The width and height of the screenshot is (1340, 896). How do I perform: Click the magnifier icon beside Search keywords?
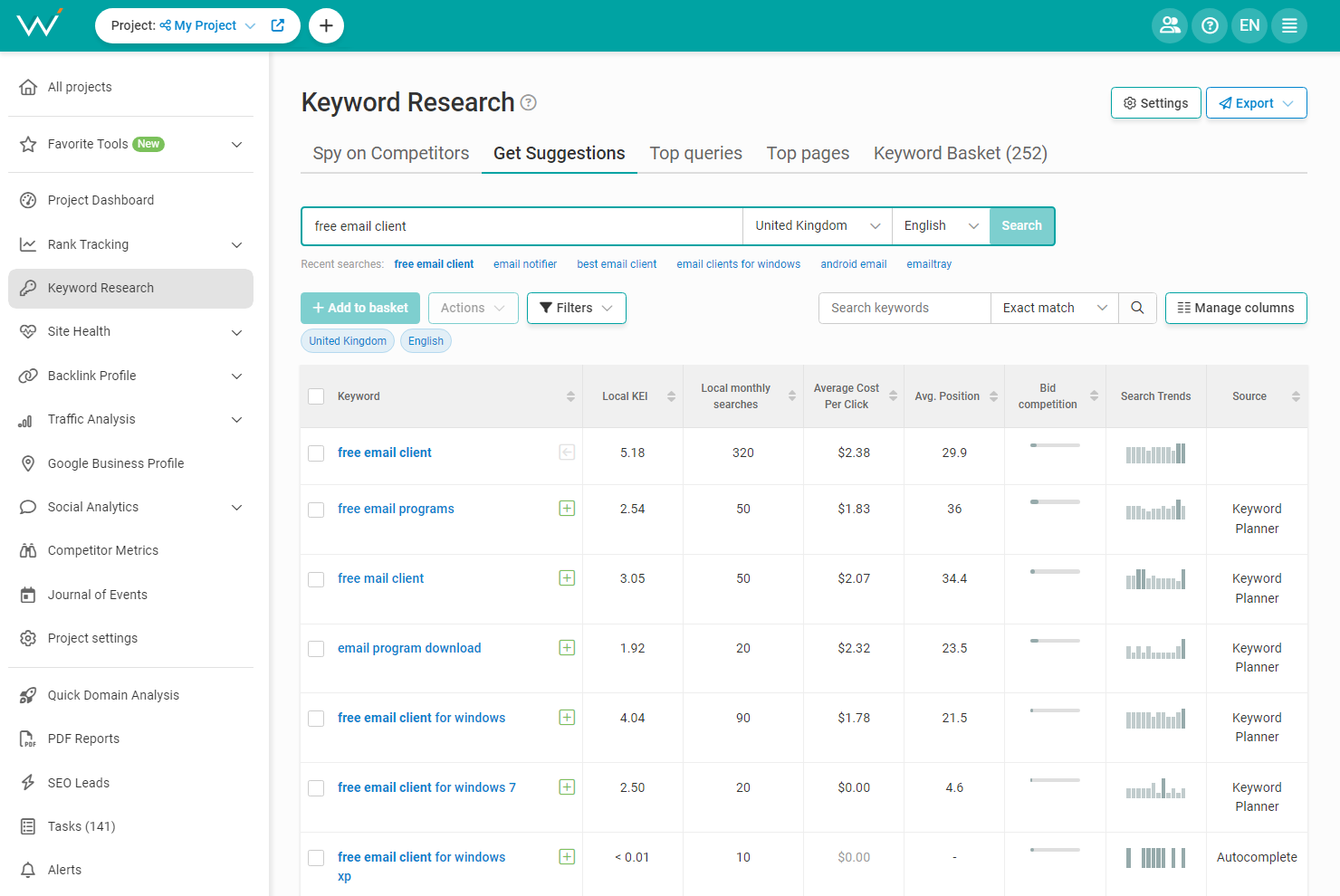pyautogui.click(x=1137, y=308)
